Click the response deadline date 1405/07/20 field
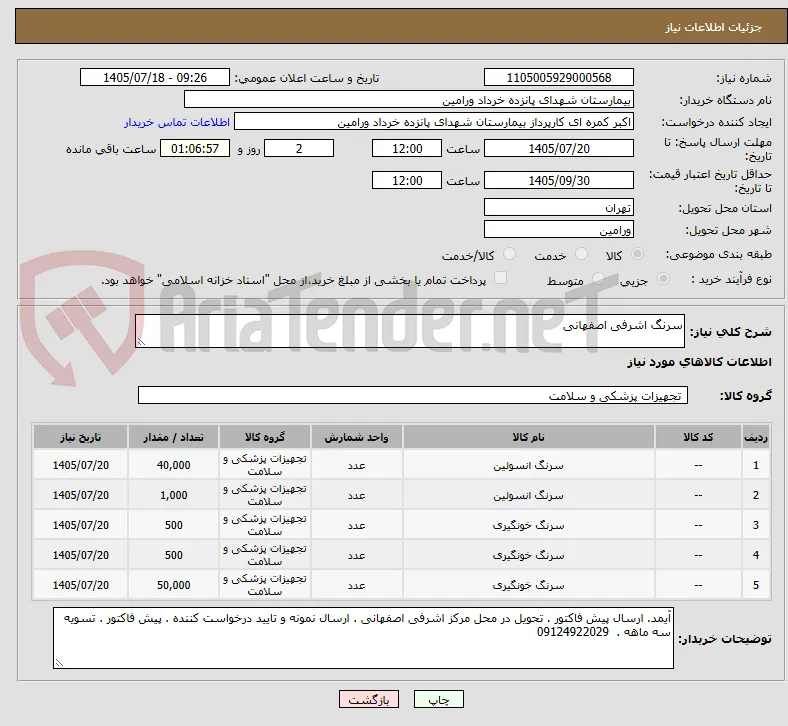Screen dimensions: 788x726 coord(559,148)
